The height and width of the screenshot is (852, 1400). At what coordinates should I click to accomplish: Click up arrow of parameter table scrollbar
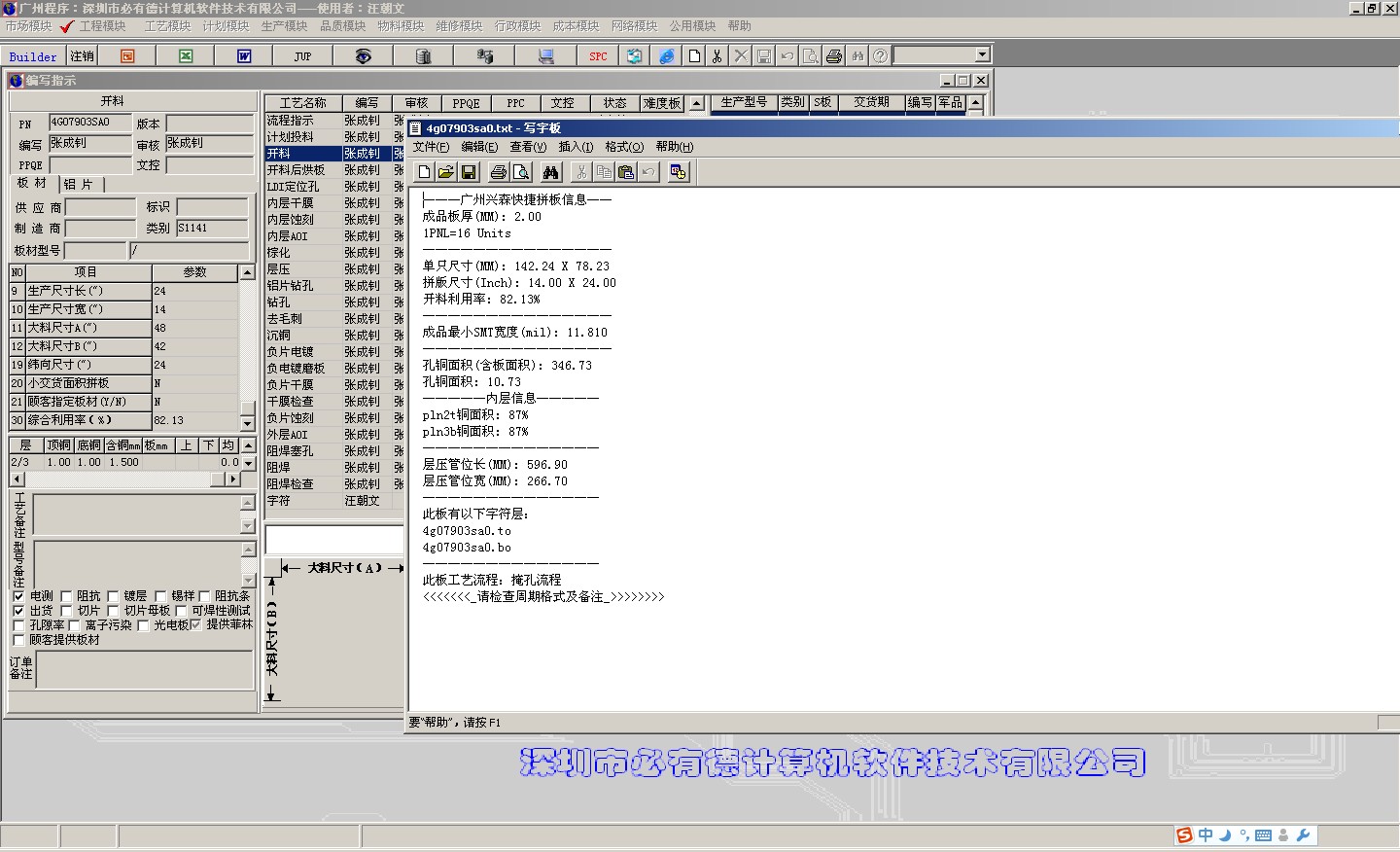pyautogui.click(x=247, y=272)
